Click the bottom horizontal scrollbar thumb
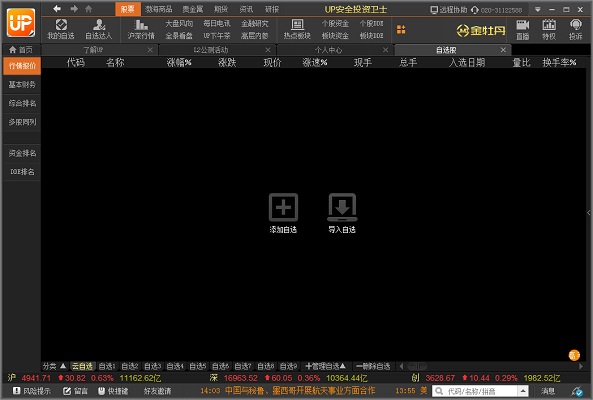The width and height of the screenshot is (593, 400). pos(417,366)
